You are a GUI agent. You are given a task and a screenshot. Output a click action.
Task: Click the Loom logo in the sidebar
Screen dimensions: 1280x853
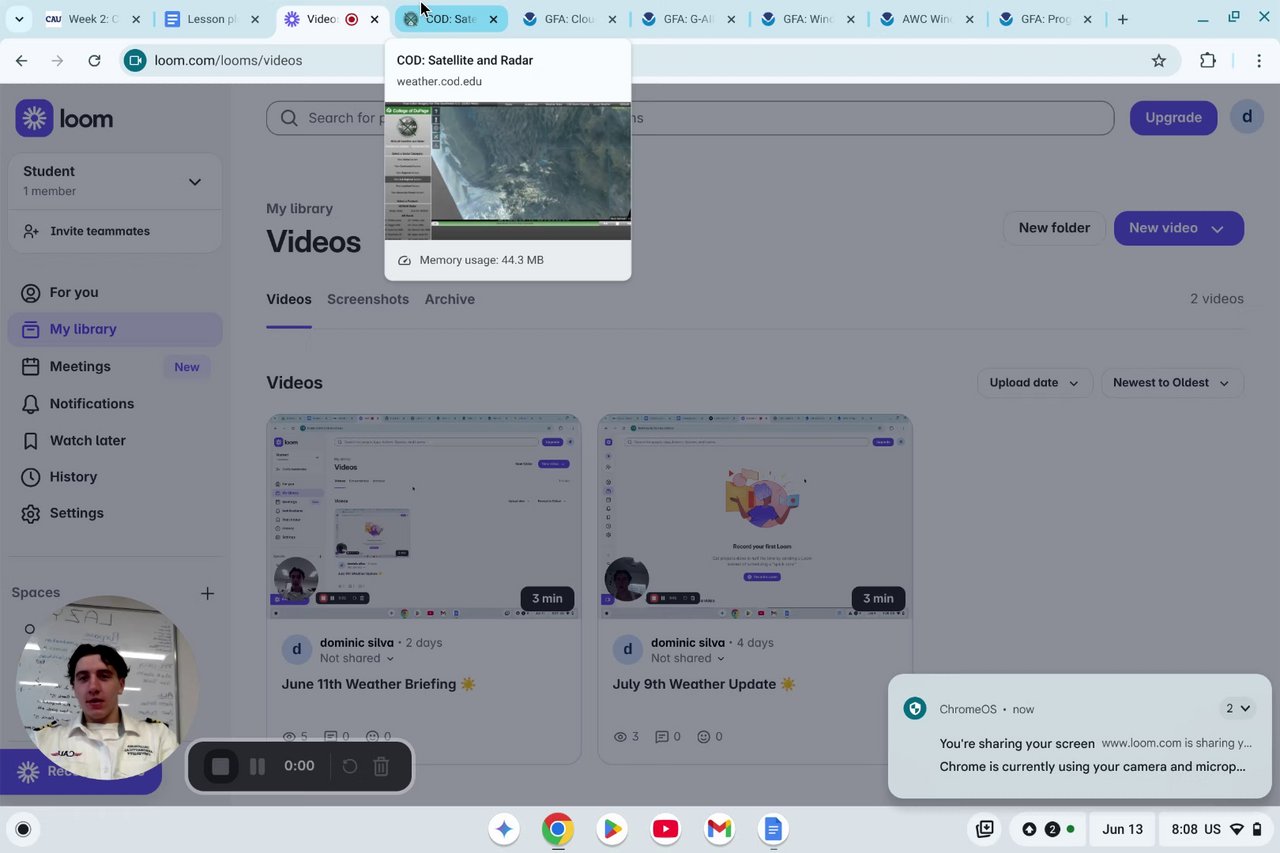point(64,118)
